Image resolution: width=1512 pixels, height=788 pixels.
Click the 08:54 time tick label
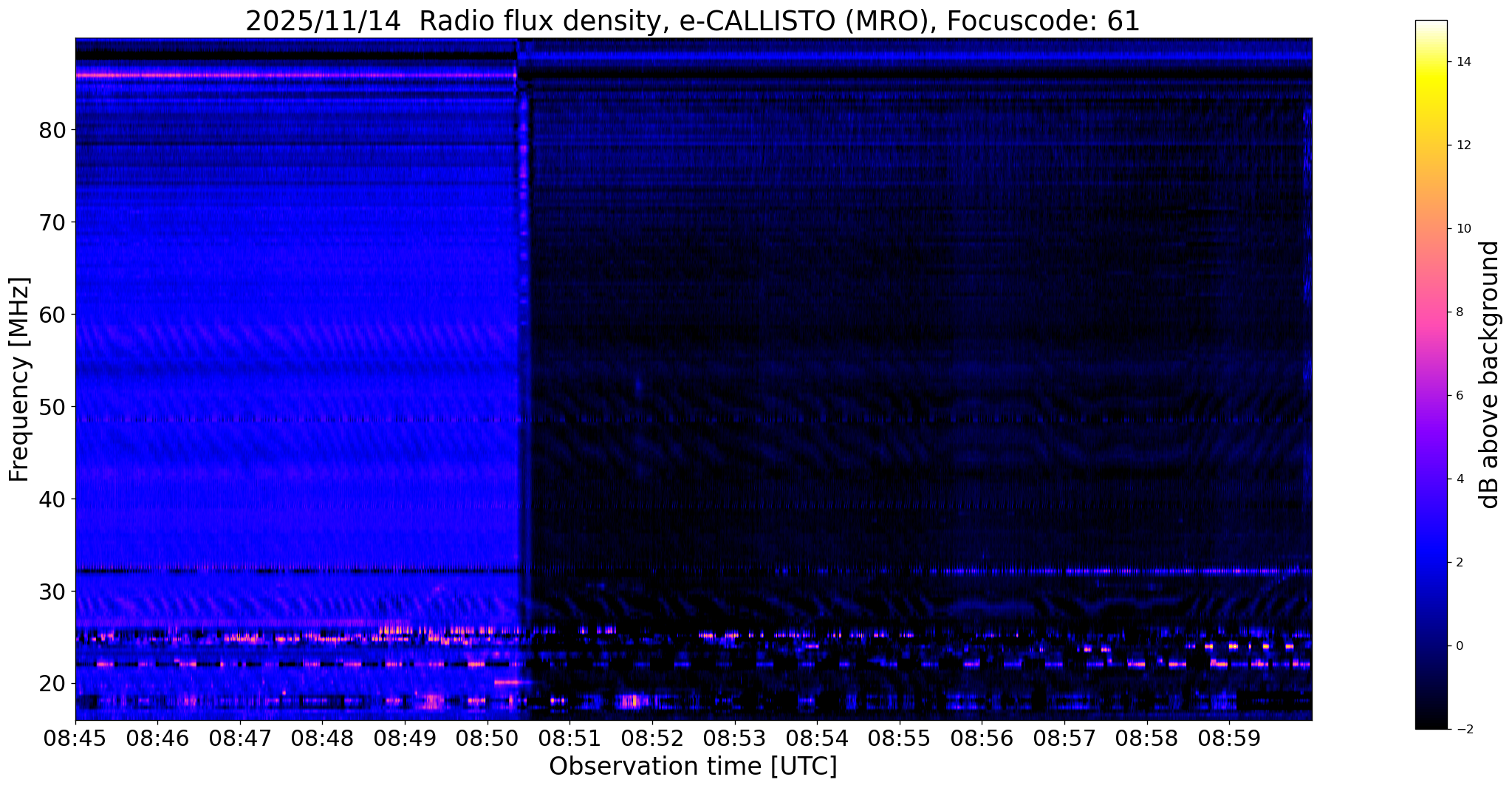[817, 738]
